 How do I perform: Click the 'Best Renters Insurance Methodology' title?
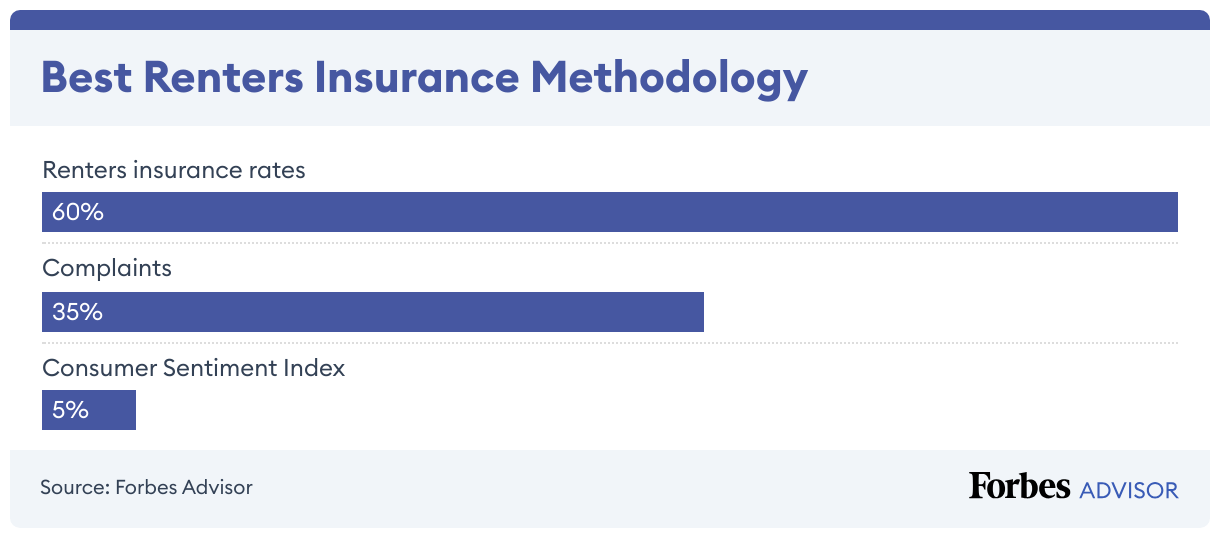click(424, 78)
